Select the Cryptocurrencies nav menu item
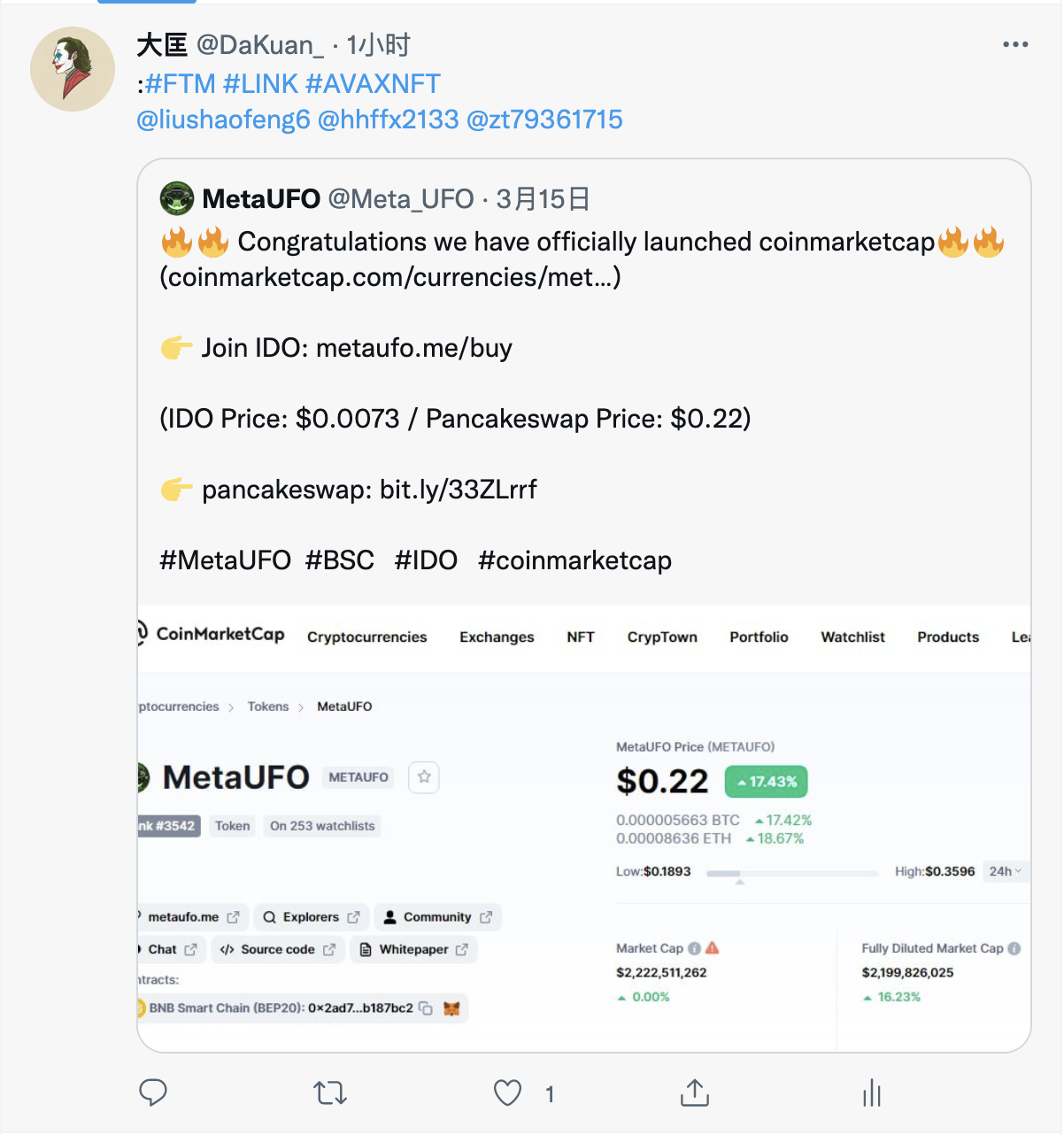The image size is (1064, 1135). (366, 637)
